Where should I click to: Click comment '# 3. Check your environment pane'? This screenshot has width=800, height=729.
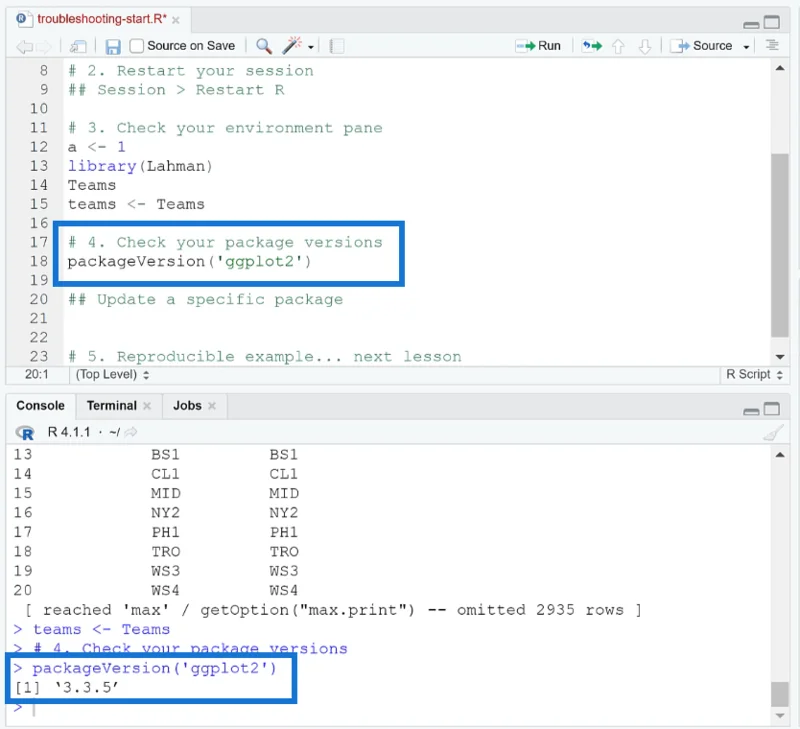(x=225, y=128)
